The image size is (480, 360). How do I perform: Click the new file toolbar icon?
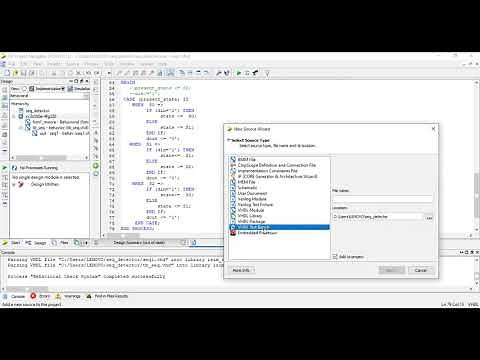pyautogui.click(x=7, y=73)
